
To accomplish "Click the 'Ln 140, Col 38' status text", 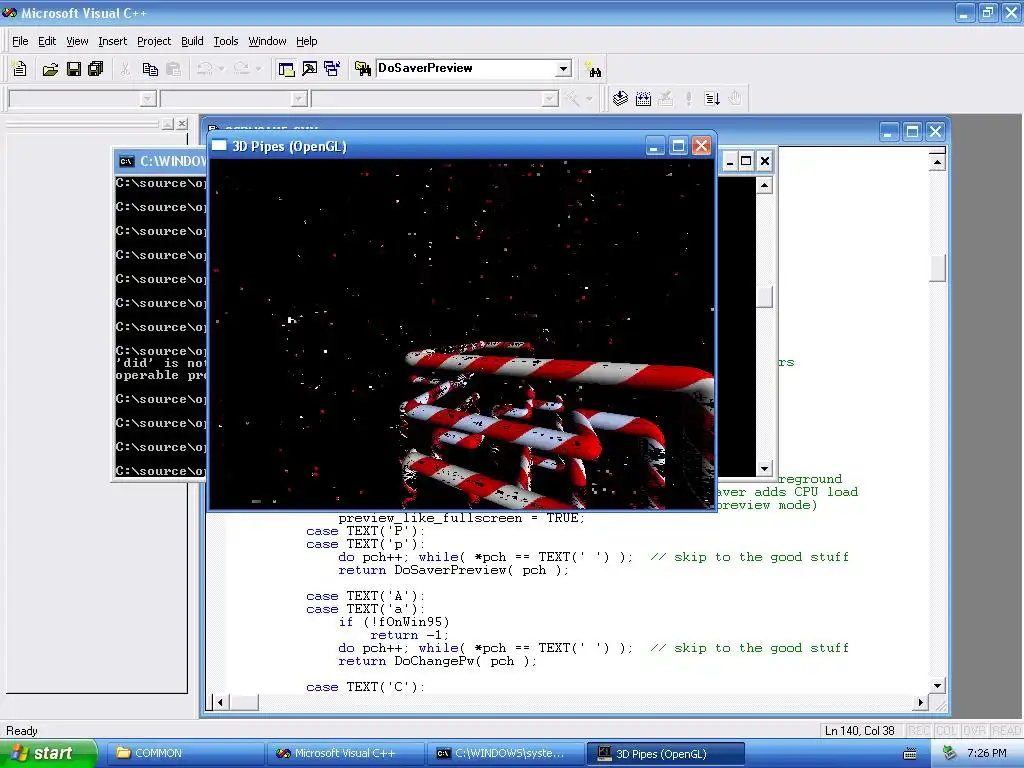I will pyautogui.click(x=859, y=731).
